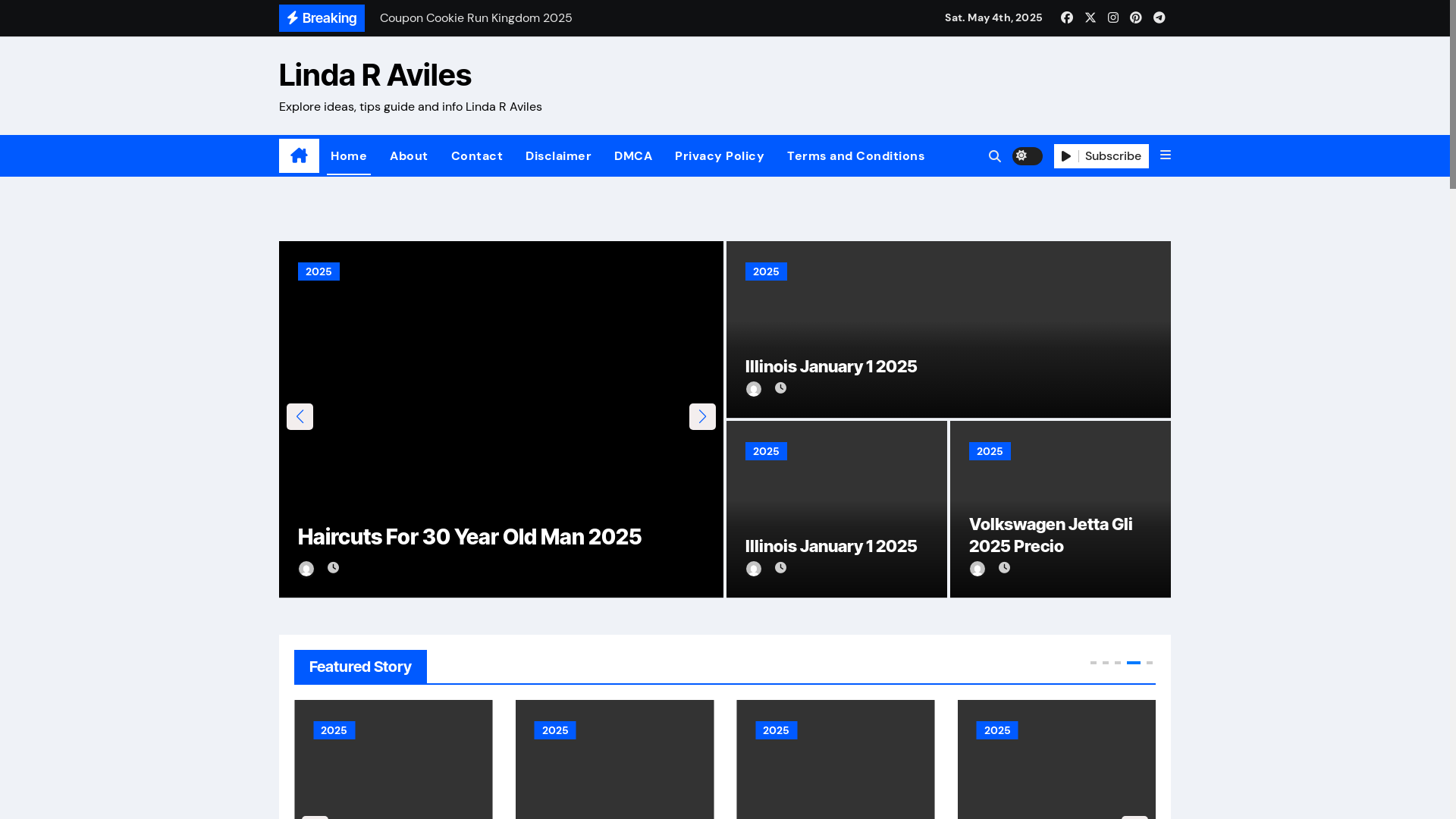Go to the Home menu item
Image resolution: width=1456 pixels, height=819 pixels.
349,156
